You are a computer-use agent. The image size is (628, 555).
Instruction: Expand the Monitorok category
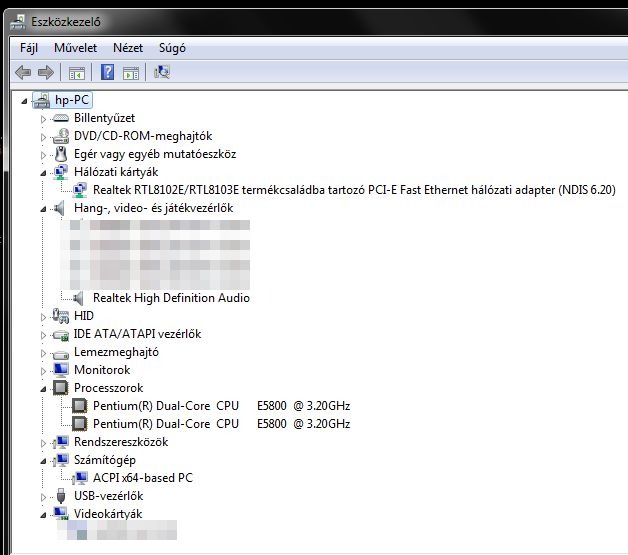(44, 371)
